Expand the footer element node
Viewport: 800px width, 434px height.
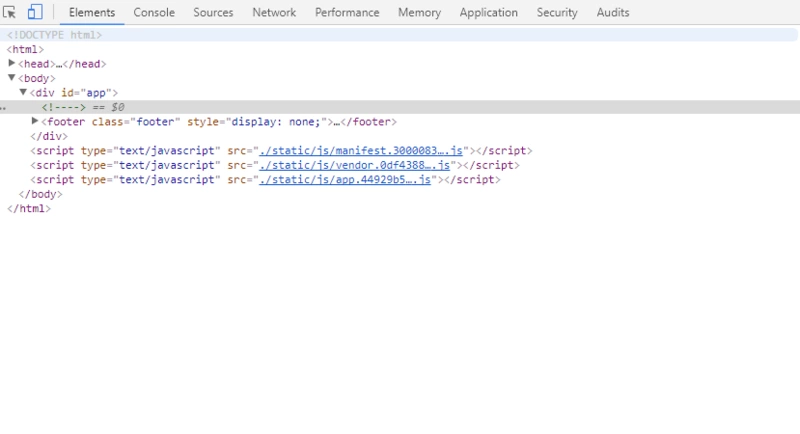point(35,121)
